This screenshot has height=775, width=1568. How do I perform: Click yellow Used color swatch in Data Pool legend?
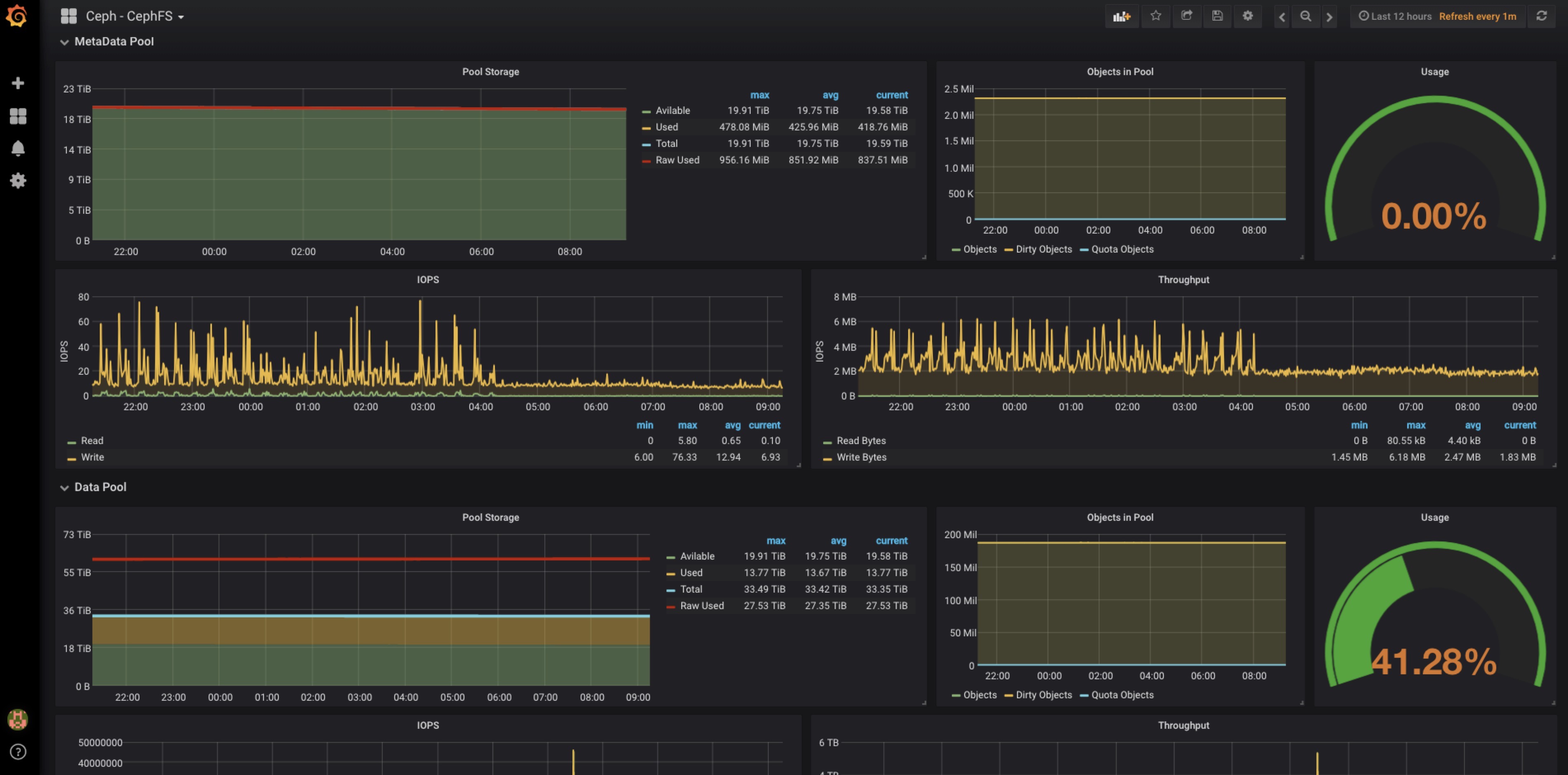tap(671, 573)
